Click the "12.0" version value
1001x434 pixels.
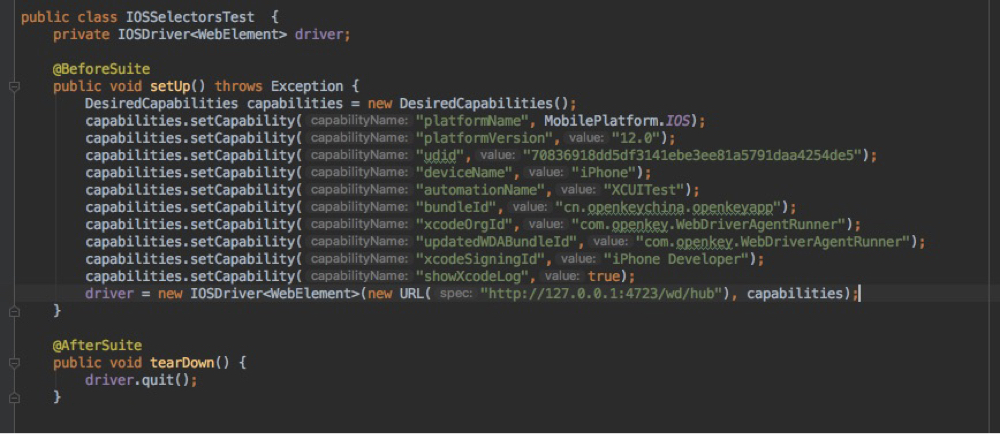click(638, 138)
